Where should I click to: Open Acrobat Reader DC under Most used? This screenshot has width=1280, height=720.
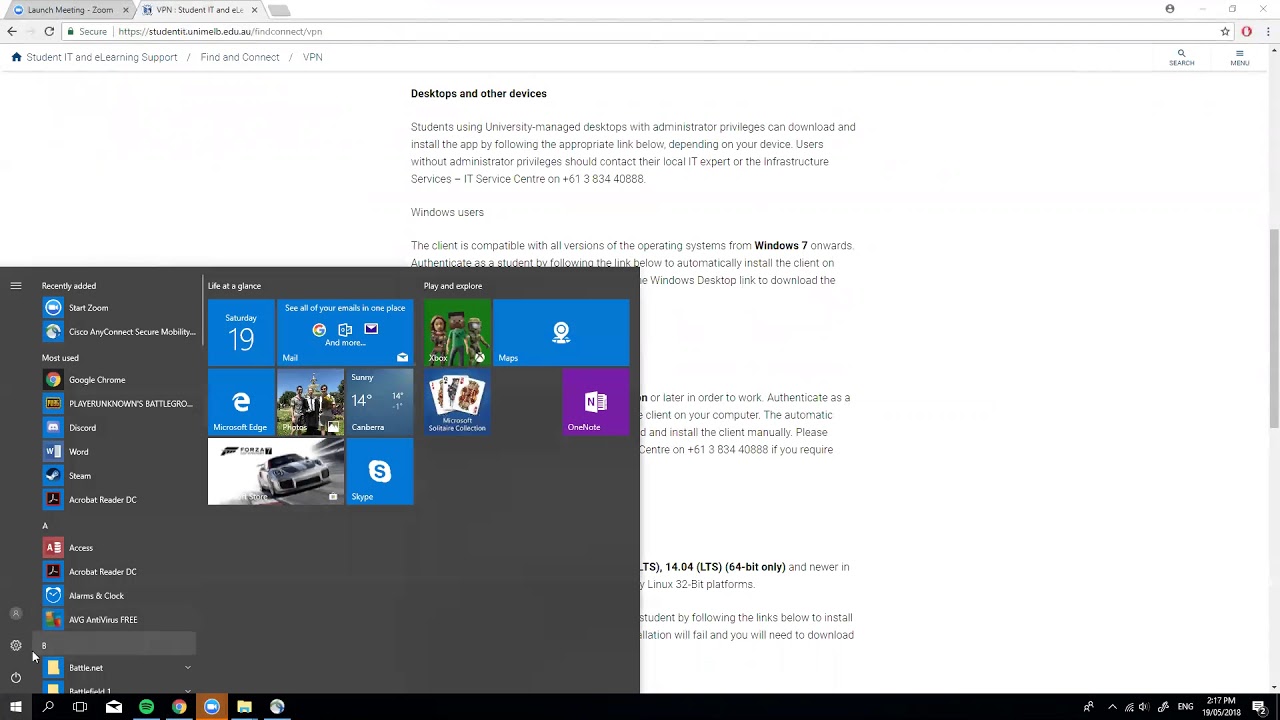(118, 500)
